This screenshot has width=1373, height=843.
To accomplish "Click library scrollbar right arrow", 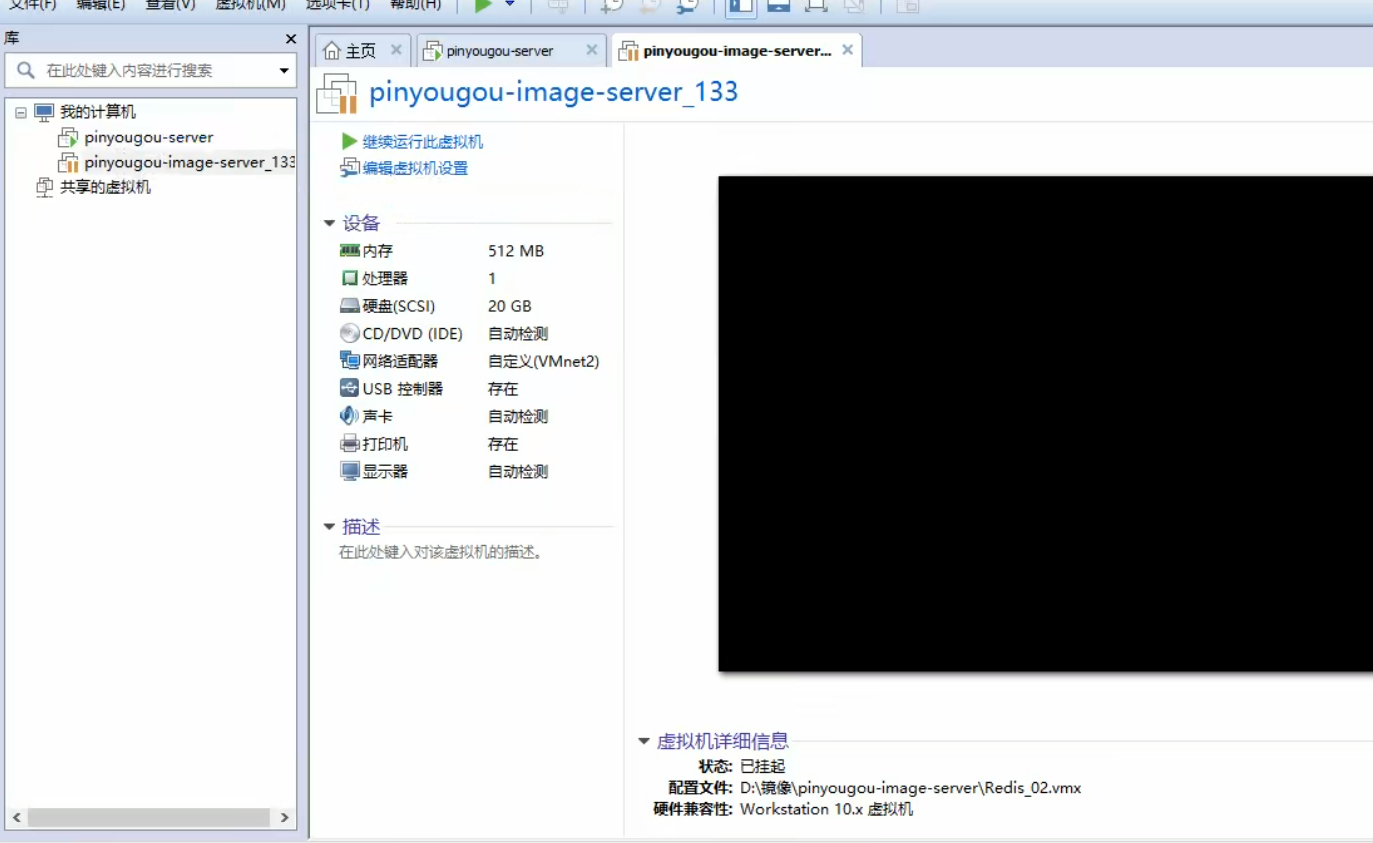I will point(284,818).
